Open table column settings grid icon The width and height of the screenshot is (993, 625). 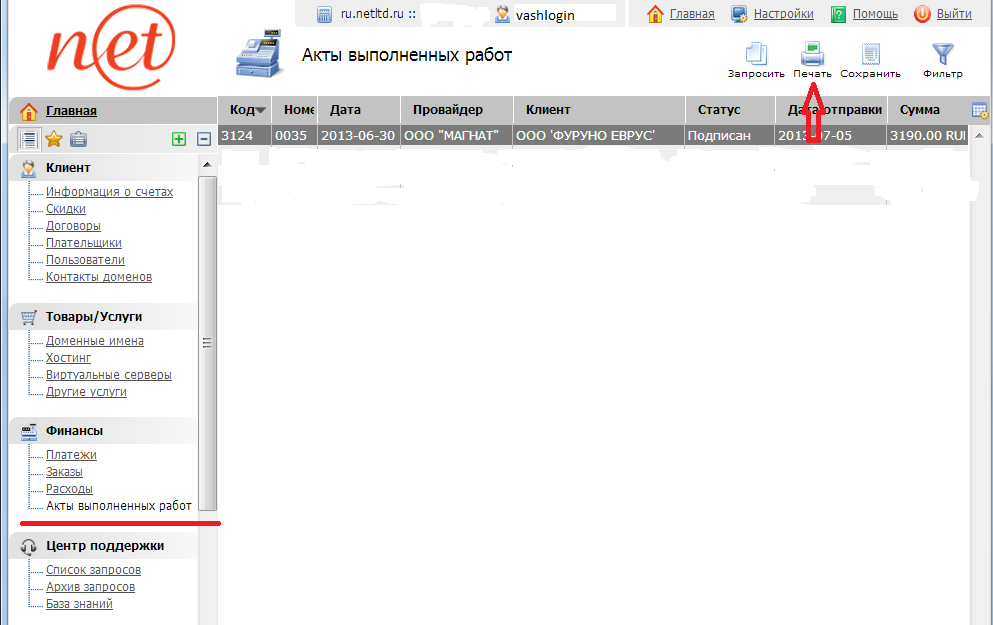click(980, 110)
